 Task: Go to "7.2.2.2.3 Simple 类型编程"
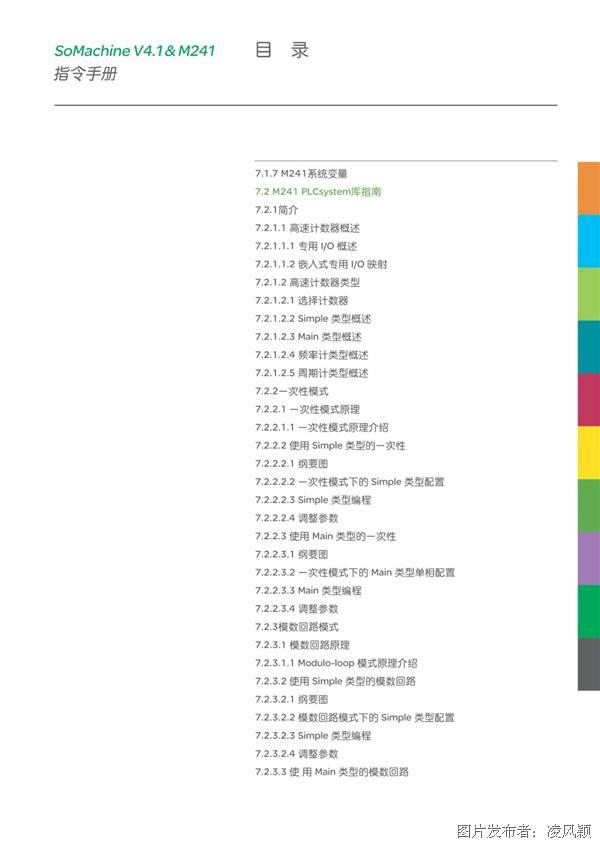pos(313,500)
